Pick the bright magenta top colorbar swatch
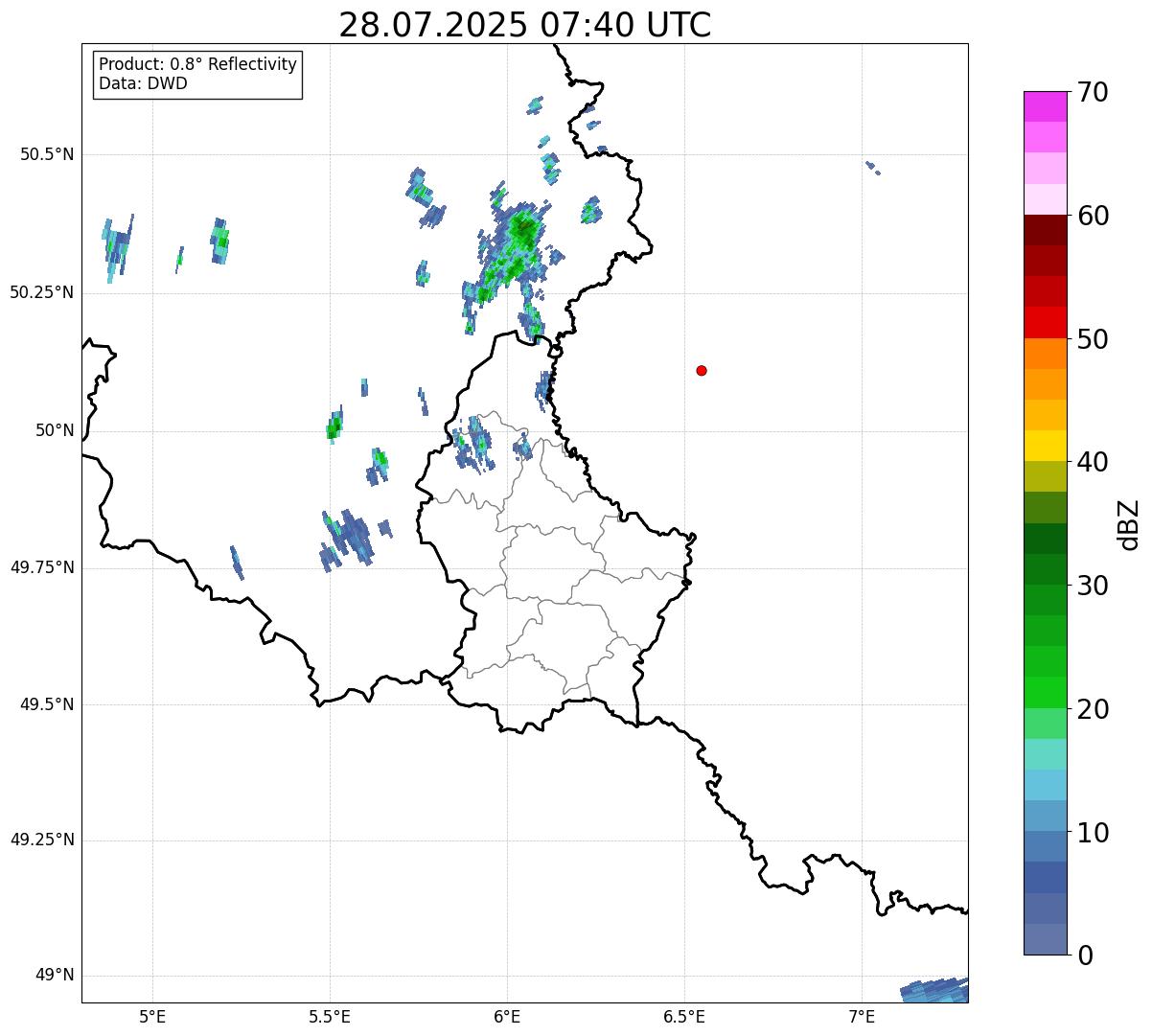1152x1036 pixels. [1045, 106]
